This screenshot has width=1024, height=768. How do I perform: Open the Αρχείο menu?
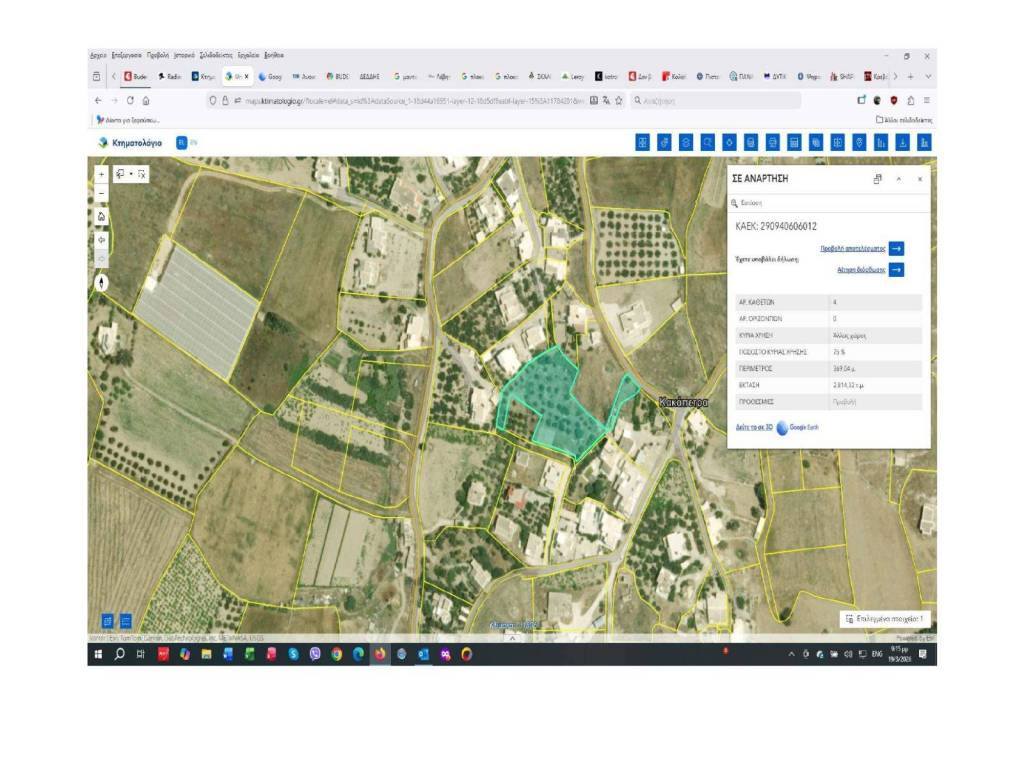(98, 55)
